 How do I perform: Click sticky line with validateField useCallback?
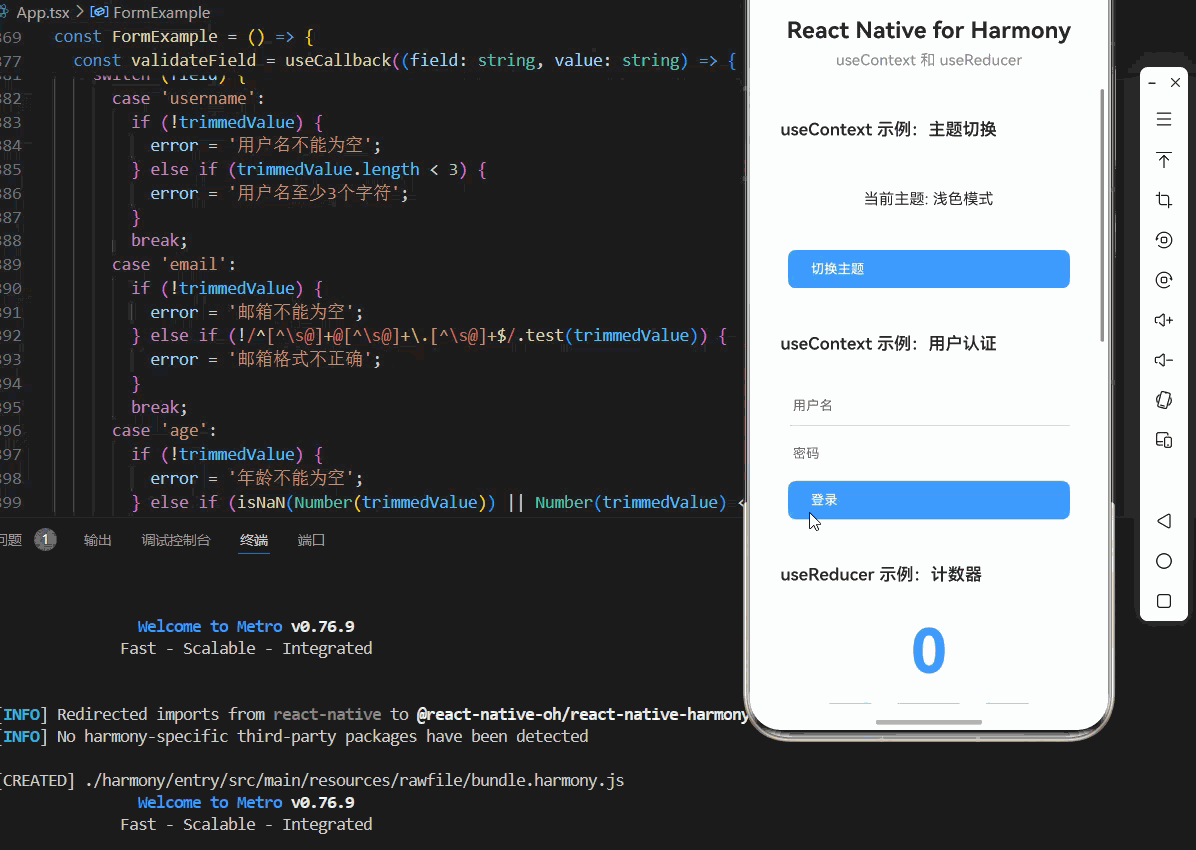(x=405, y=60)
